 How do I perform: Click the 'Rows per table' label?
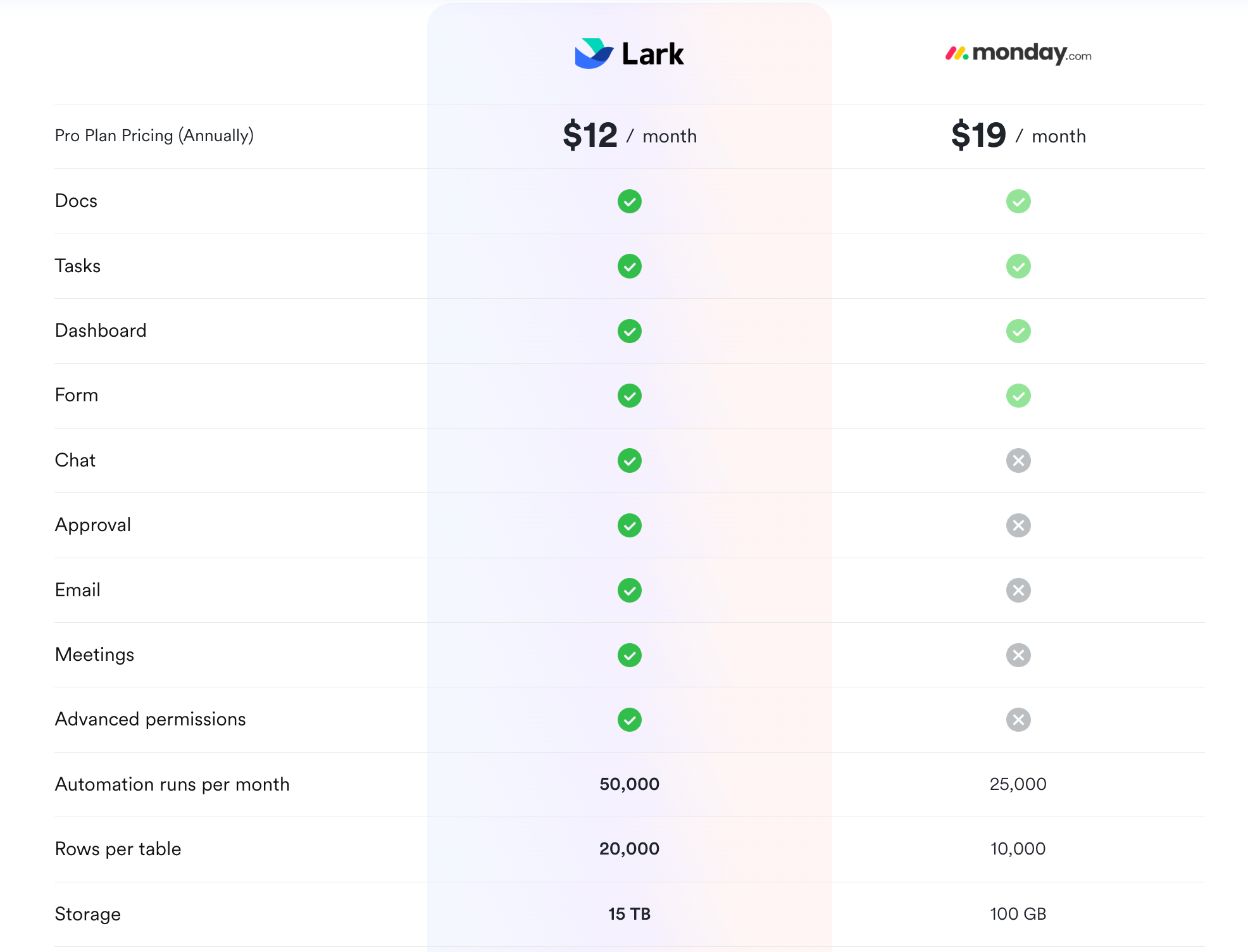(x=118, y=849)
